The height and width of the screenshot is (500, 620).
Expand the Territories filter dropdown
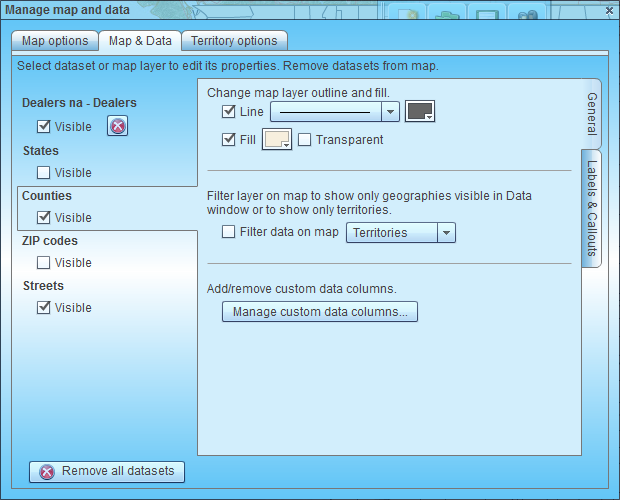(447, 232)
